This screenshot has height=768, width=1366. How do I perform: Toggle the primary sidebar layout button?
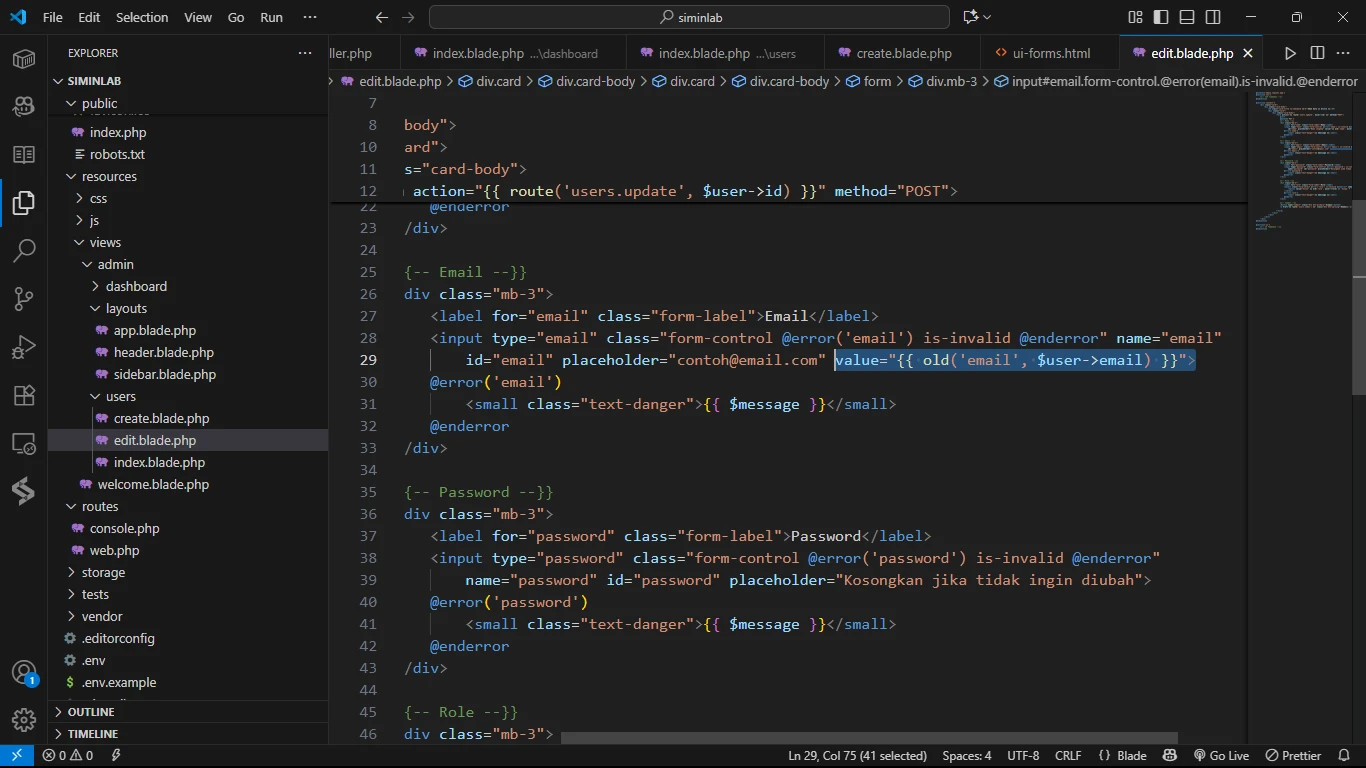coord(1161,17)
